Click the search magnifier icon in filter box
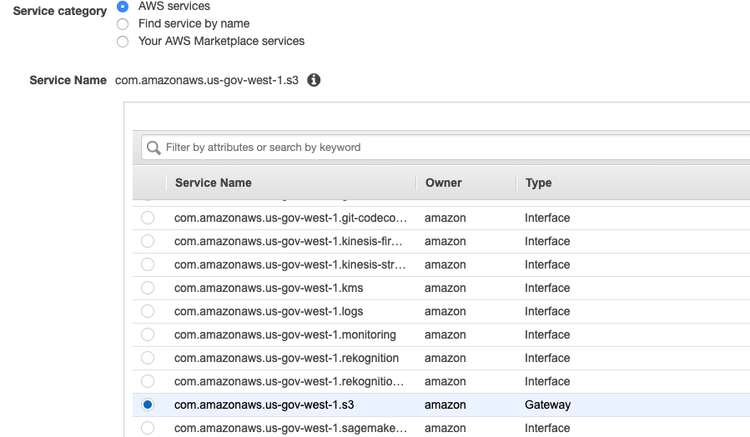 click(154, 148)
